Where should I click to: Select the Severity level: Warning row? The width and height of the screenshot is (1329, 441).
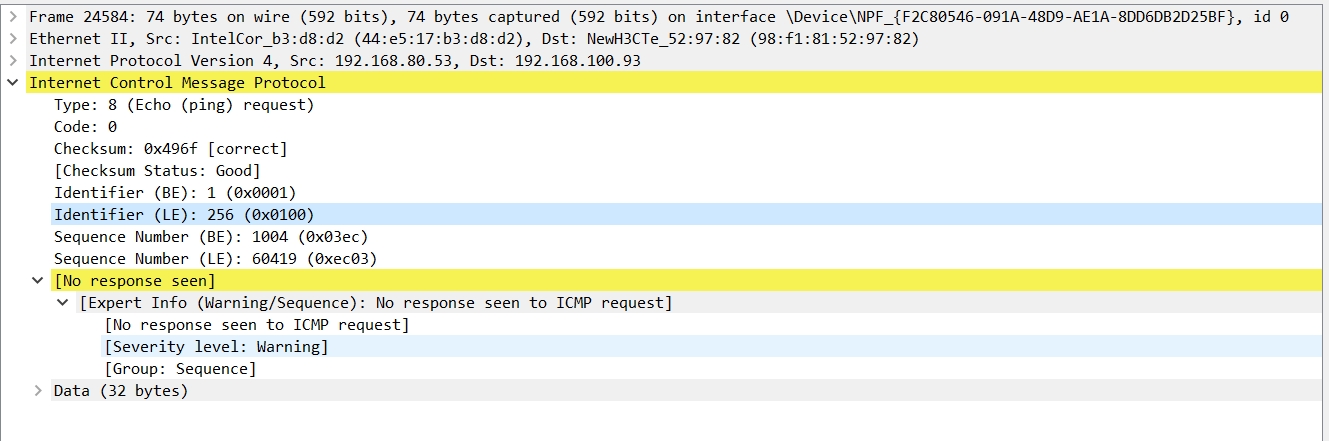click(216, 347)
